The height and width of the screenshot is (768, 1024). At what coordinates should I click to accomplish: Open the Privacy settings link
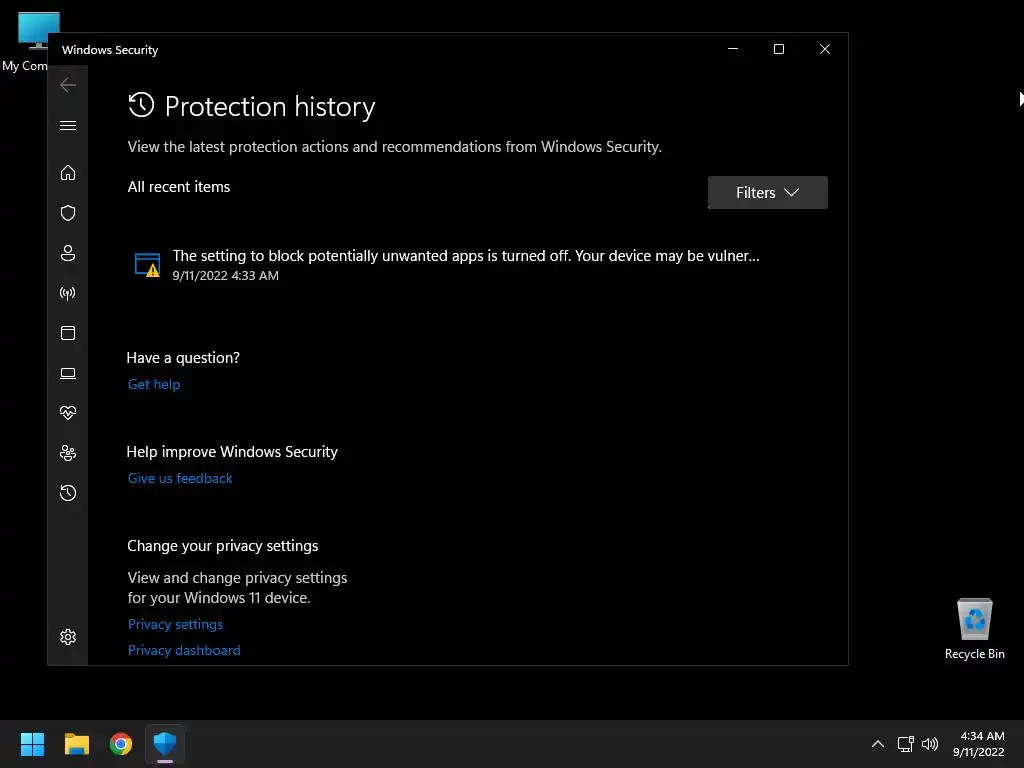(x=175, y=624)
